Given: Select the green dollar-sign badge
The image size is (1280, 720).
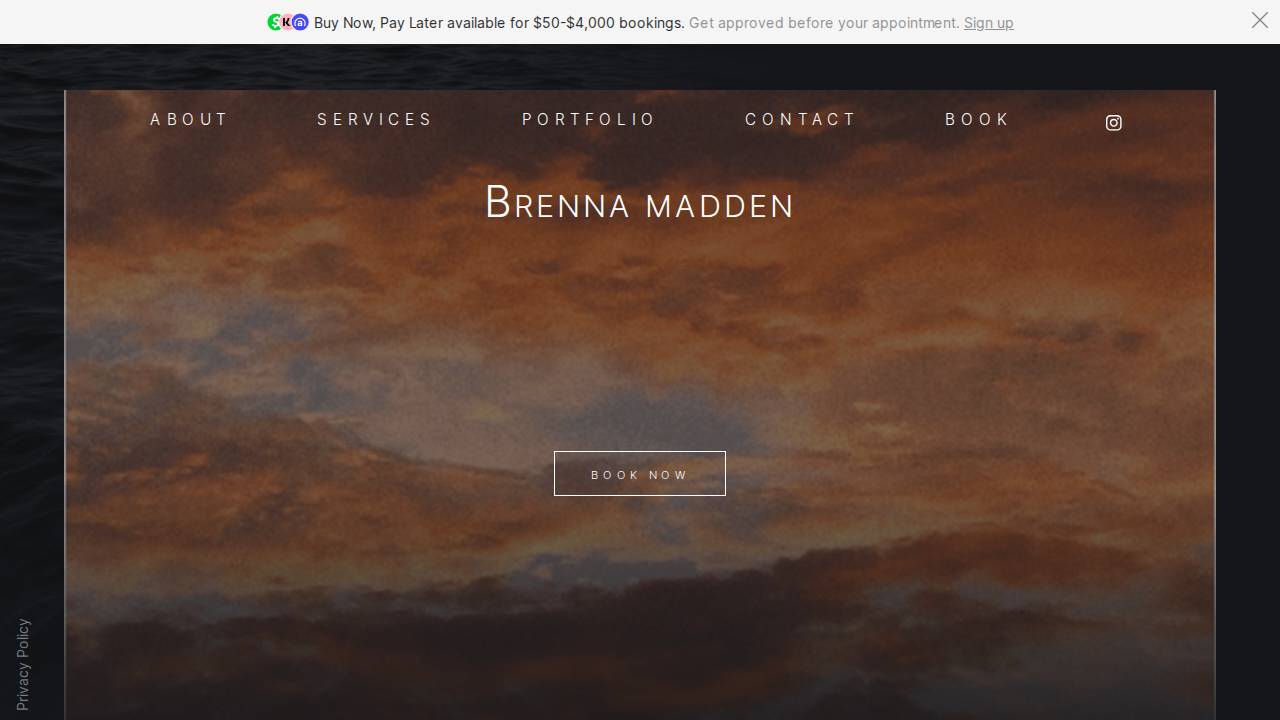Looking at the screenshot, I should 275,21.
